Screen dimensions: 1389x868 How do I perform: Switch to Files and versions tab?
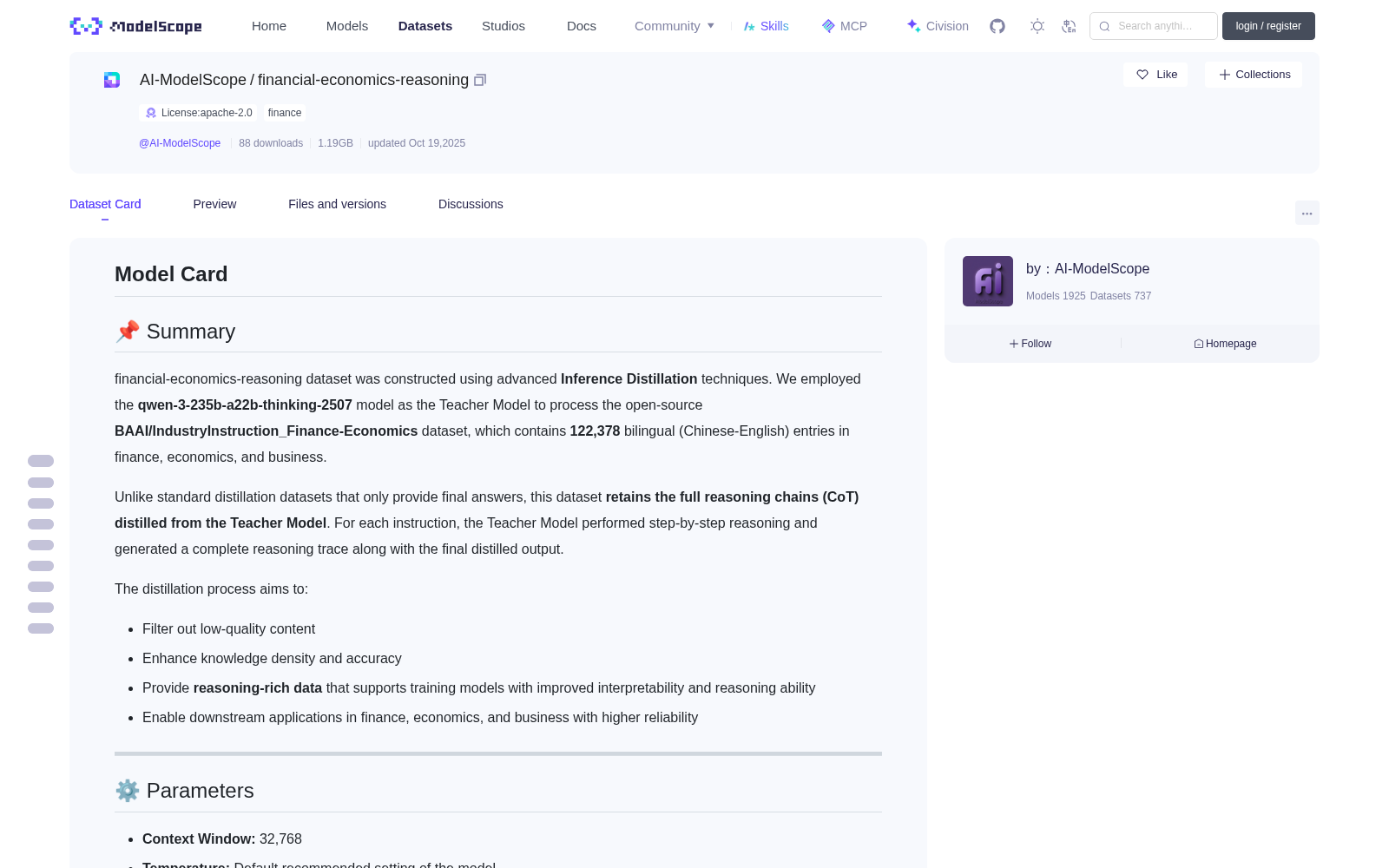(337, 204)
